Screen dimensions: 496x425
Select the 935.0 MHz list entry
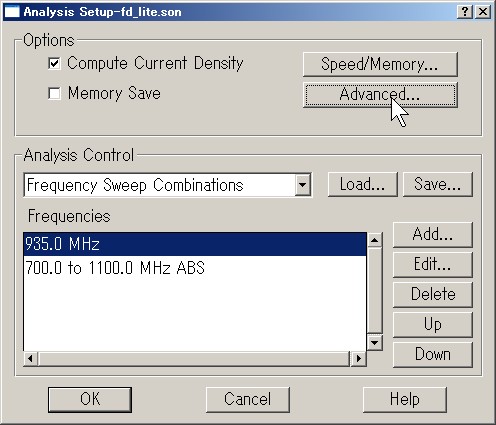point(195,244)
